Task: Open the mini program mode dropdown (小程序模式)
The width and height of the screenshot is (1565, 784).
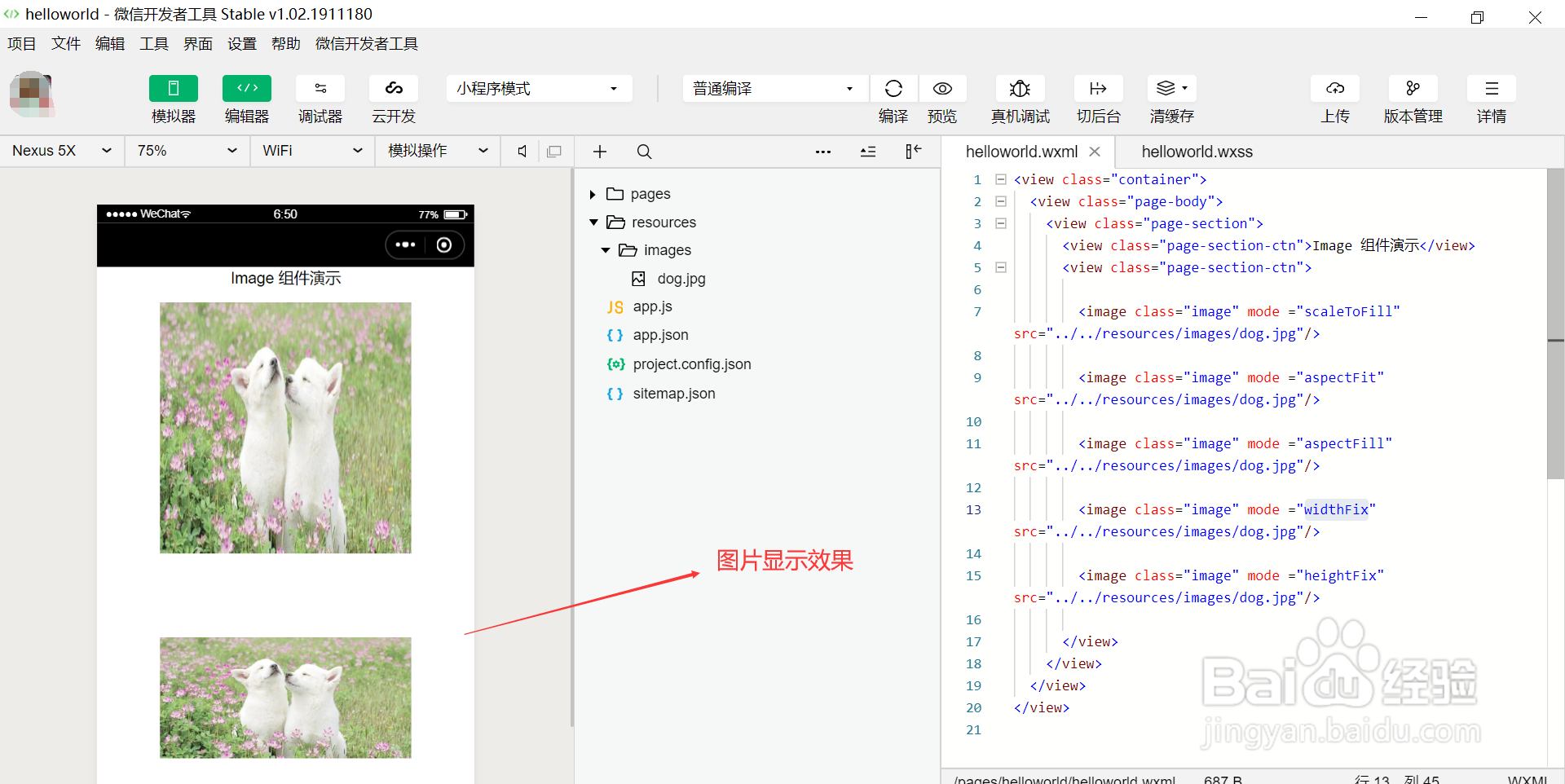Action: (x=539, y=88)
